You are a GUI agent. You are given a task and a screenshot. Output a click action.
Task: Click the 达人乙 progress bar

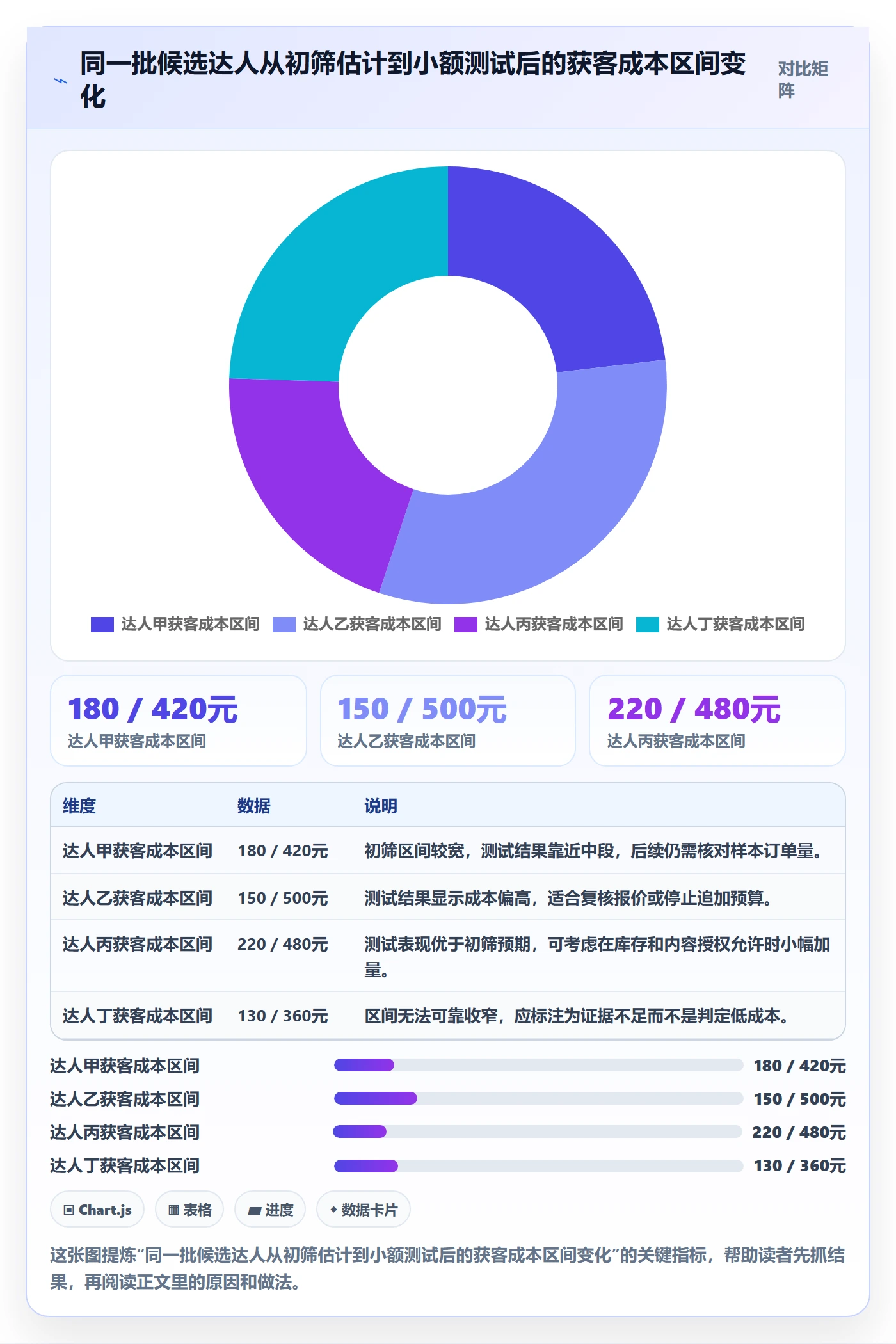pyautogui.click(x=538, y=1098)
